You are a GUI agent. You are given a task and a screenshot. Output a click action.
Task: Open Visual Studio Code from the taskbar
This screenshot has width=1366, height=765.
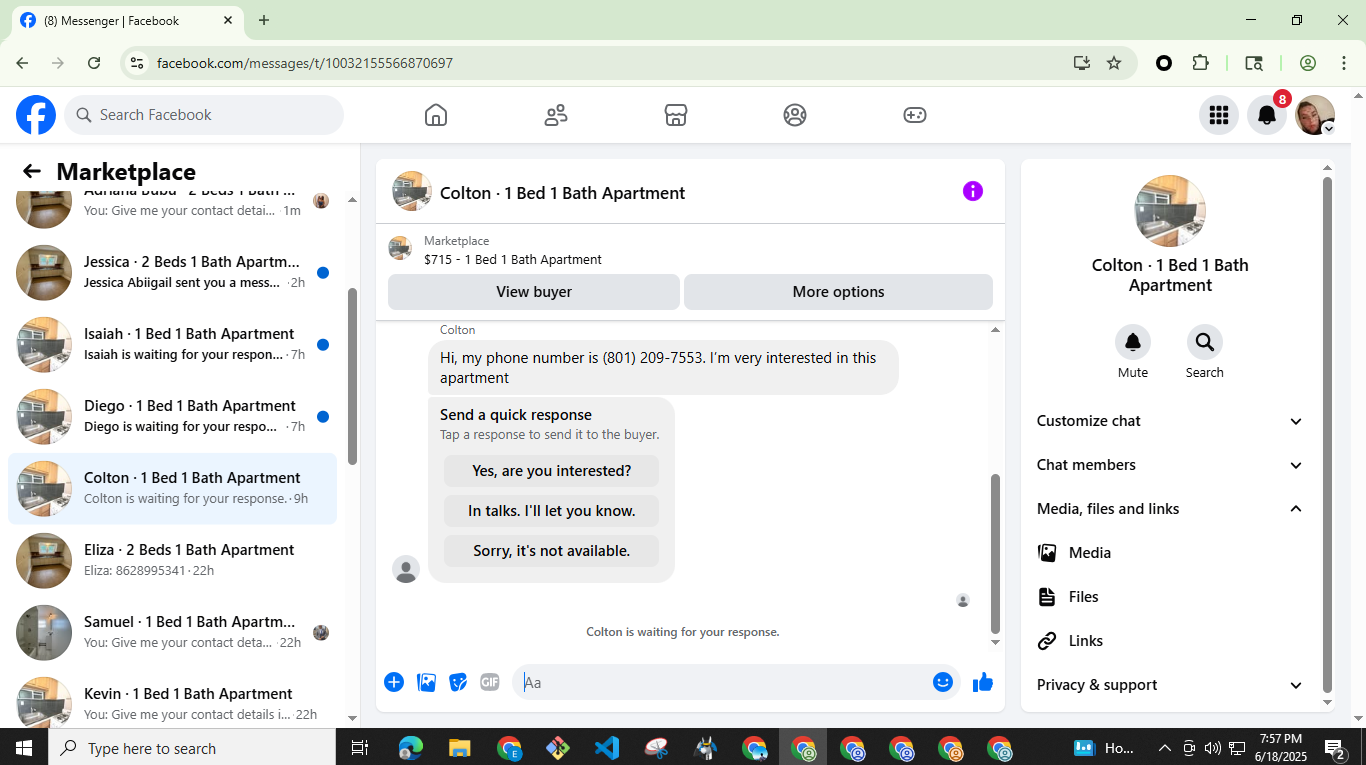[607, 748]
